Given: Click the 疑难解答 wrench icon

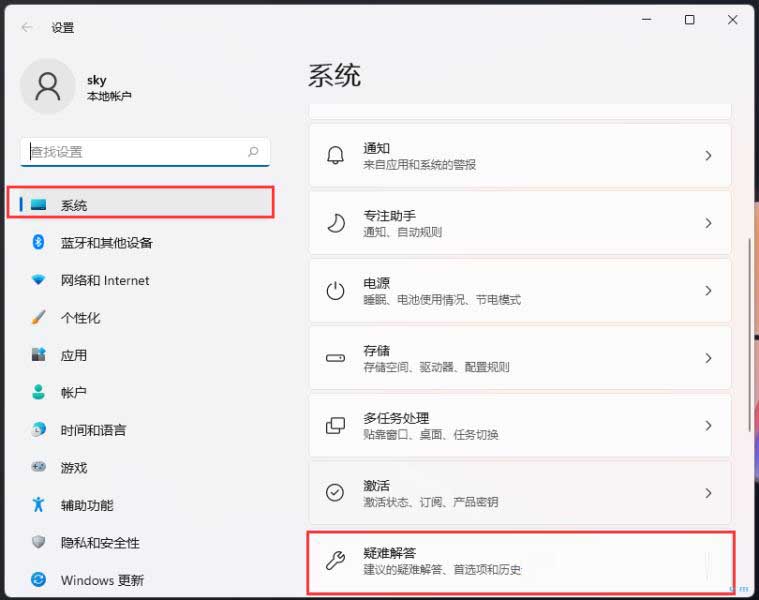Looking at the screenshot, I should tap(335, 560).
